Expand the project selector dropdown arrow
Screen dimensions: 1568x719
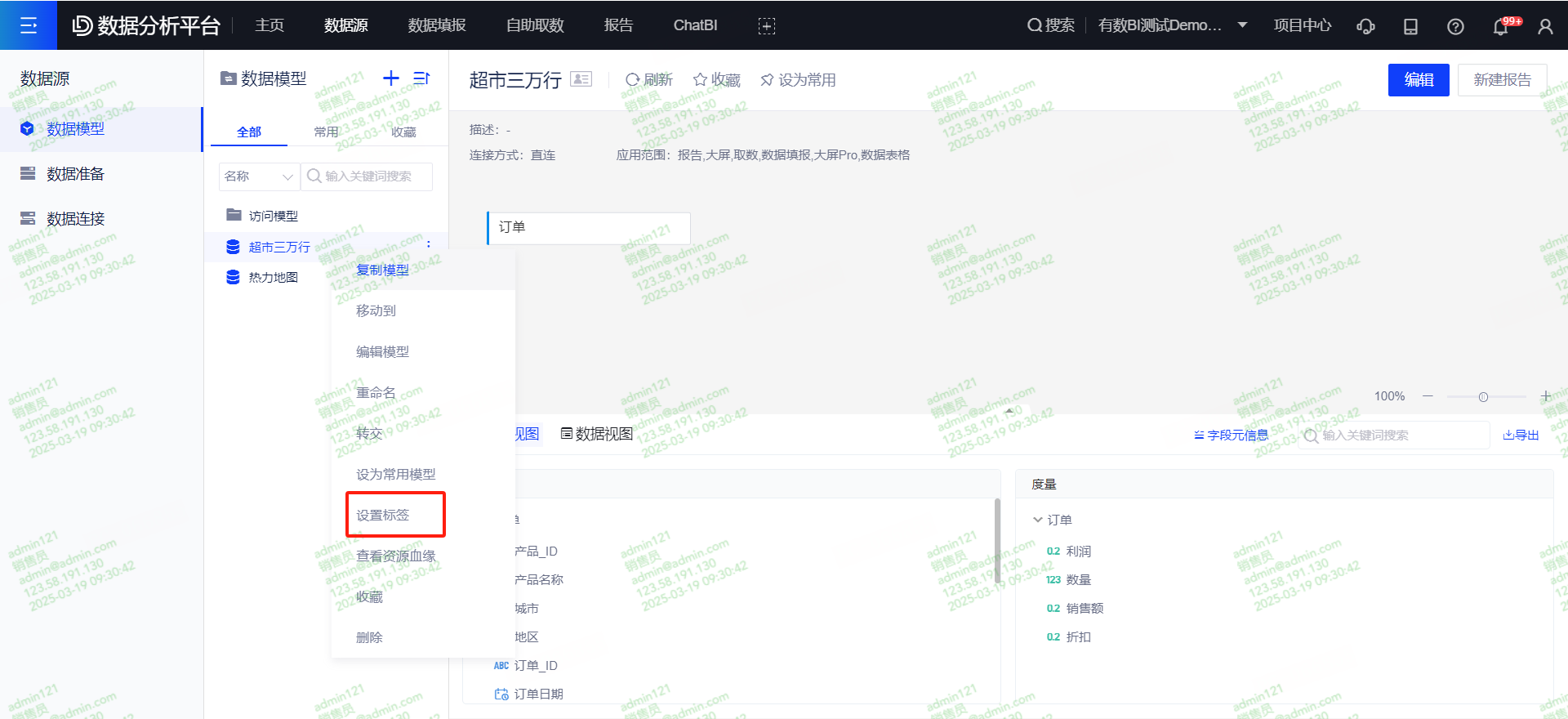coord(1242,25)
